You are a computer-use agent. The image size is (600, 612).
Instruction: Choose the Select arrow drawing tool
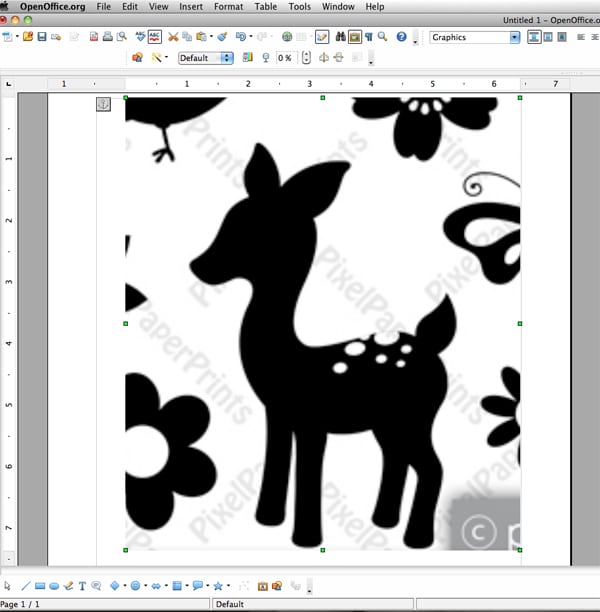(7, 586)
